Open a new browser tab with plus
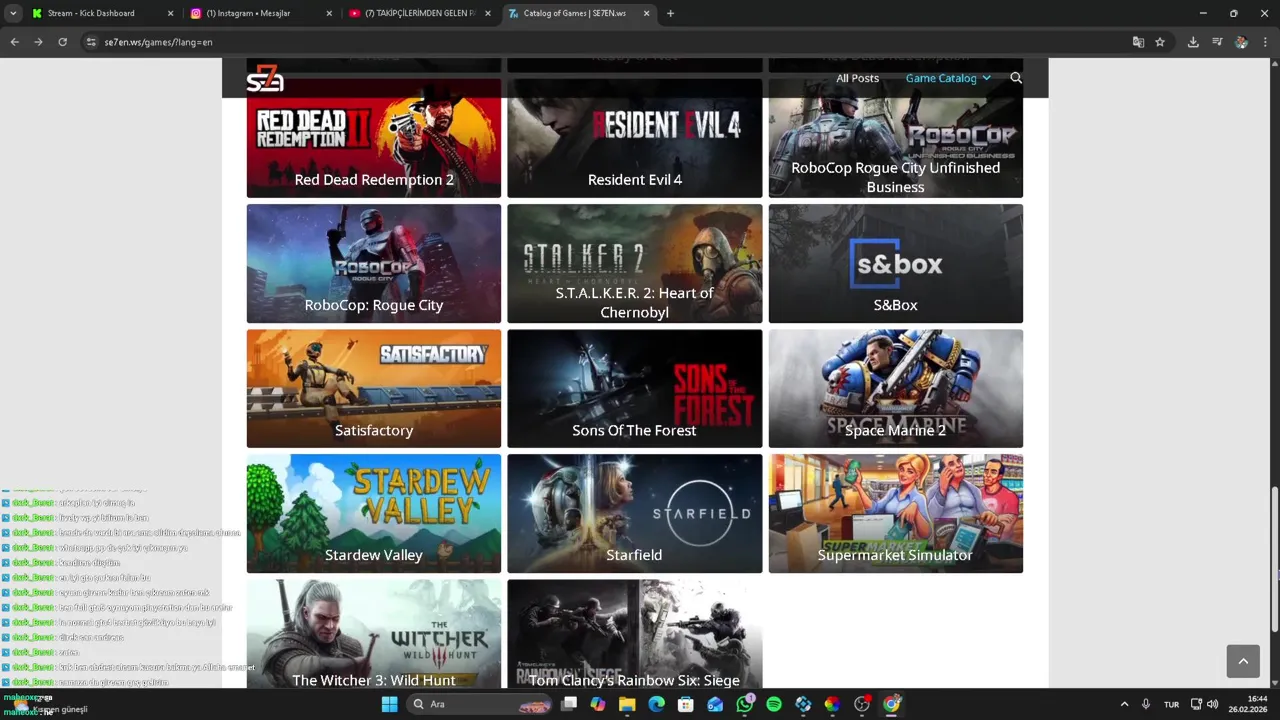The image size is (1280, 720). pyautogui.click(x=670, y=13)
